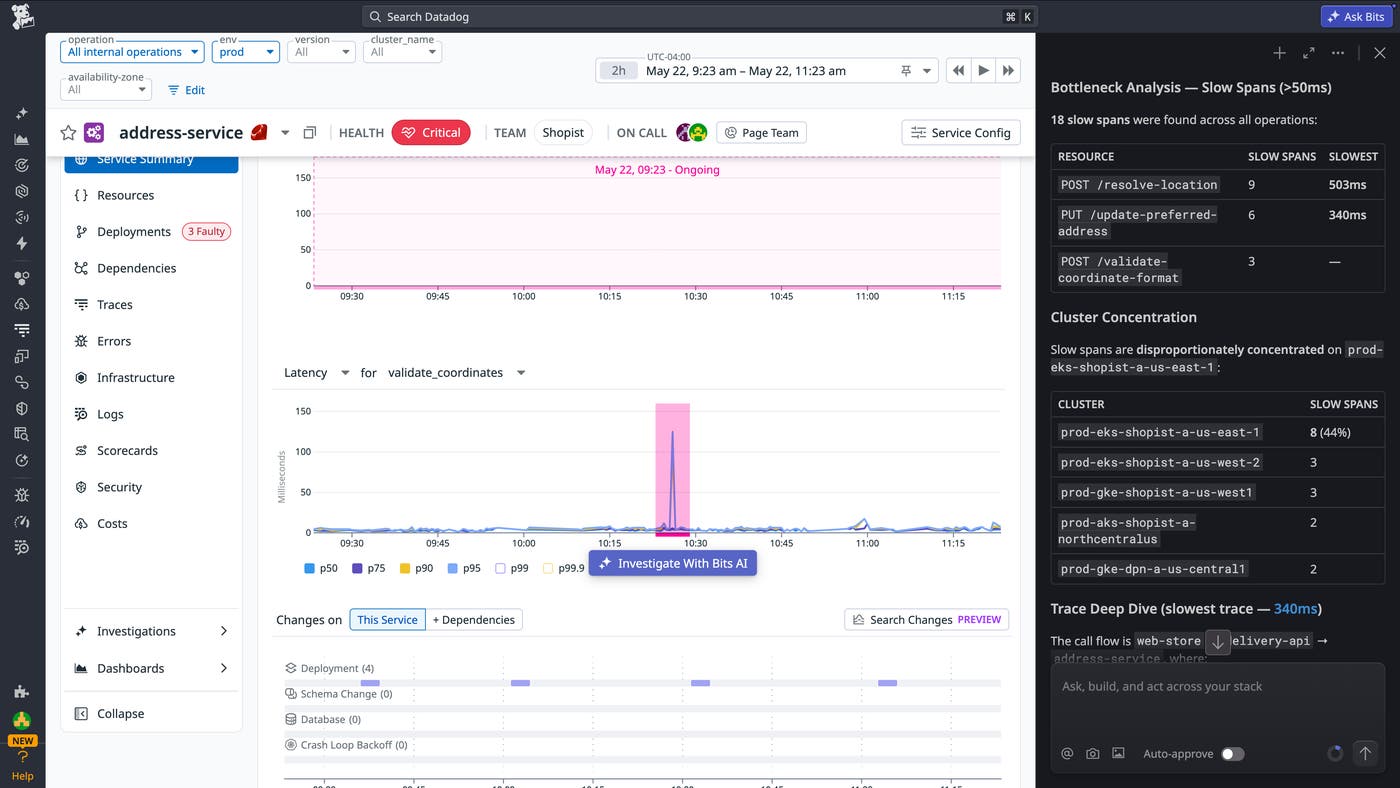
Task: Open the dashboards chart icon in sidebar
Action: (22, 139)
